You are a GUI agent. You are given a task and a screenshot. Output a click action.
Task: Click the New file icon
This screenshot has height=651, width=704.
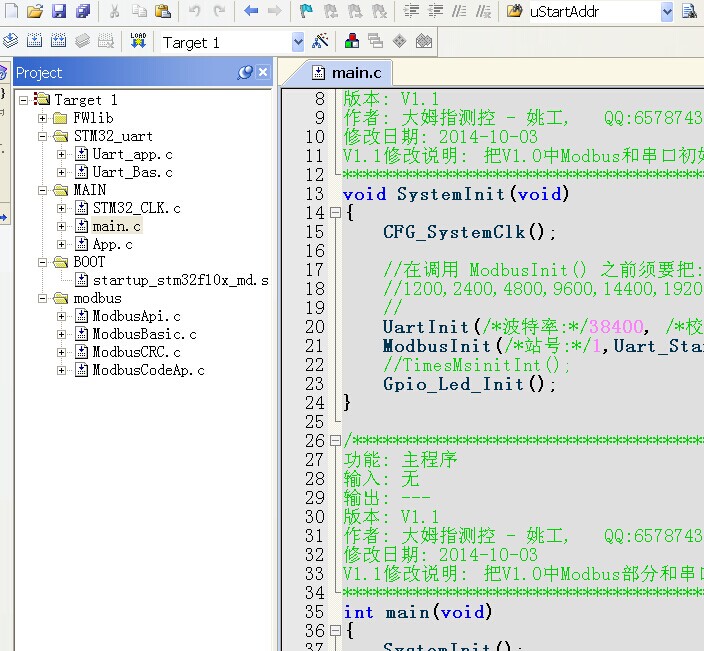(11, 12)
